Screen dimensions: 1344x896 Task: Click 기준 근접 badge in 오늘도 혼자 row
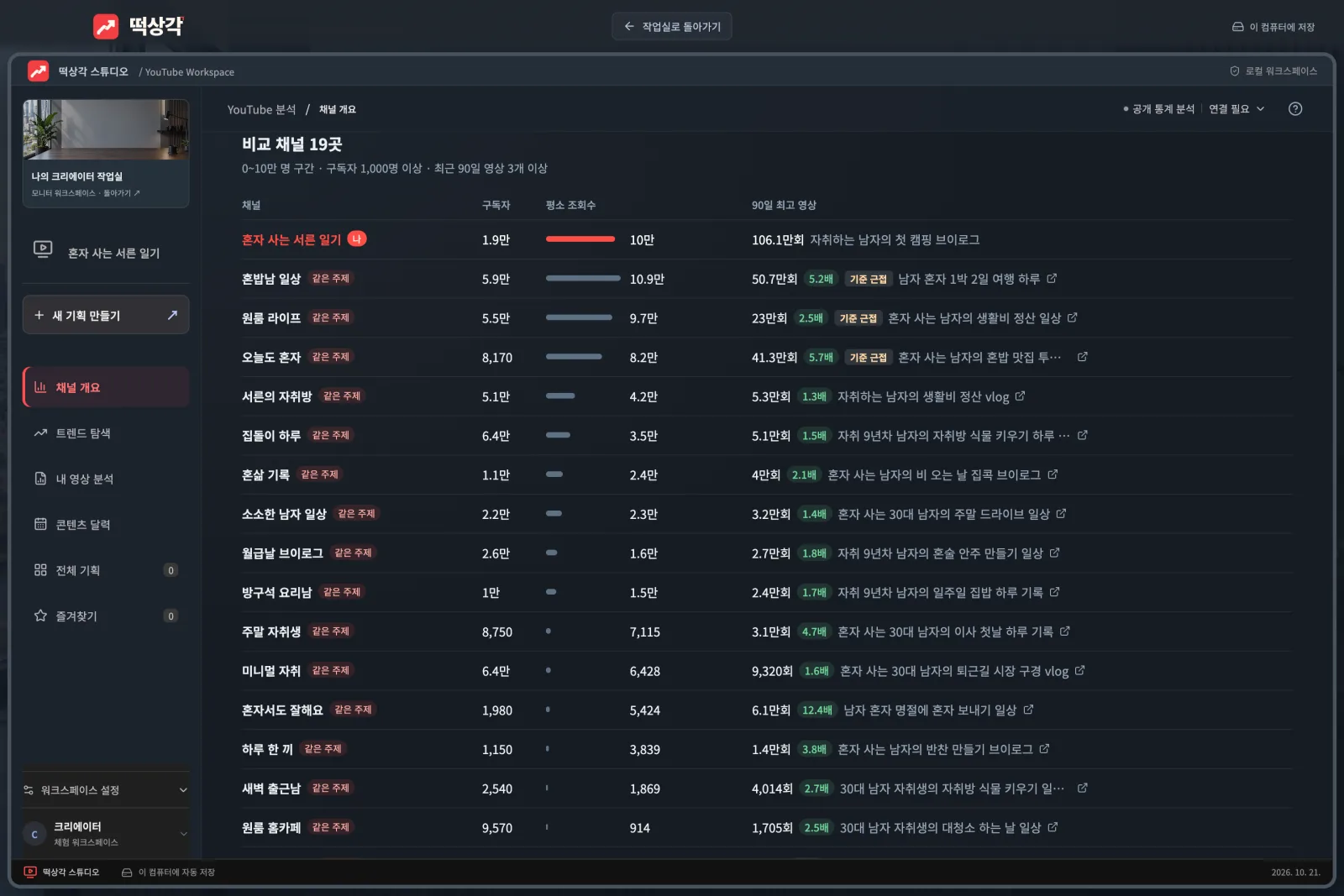(868, 357)
